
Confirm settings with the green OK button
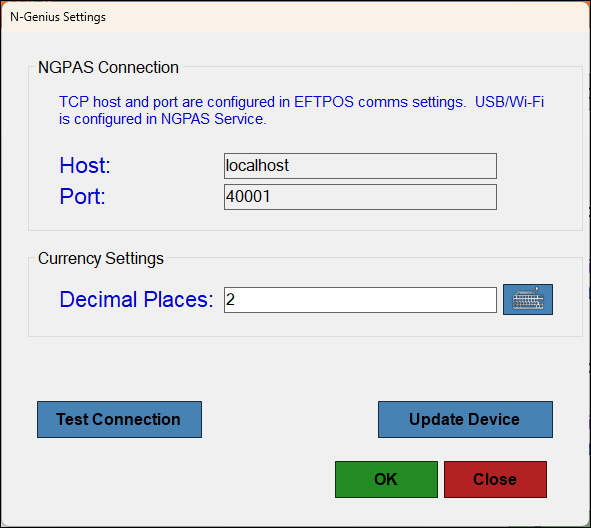[386, 479]
